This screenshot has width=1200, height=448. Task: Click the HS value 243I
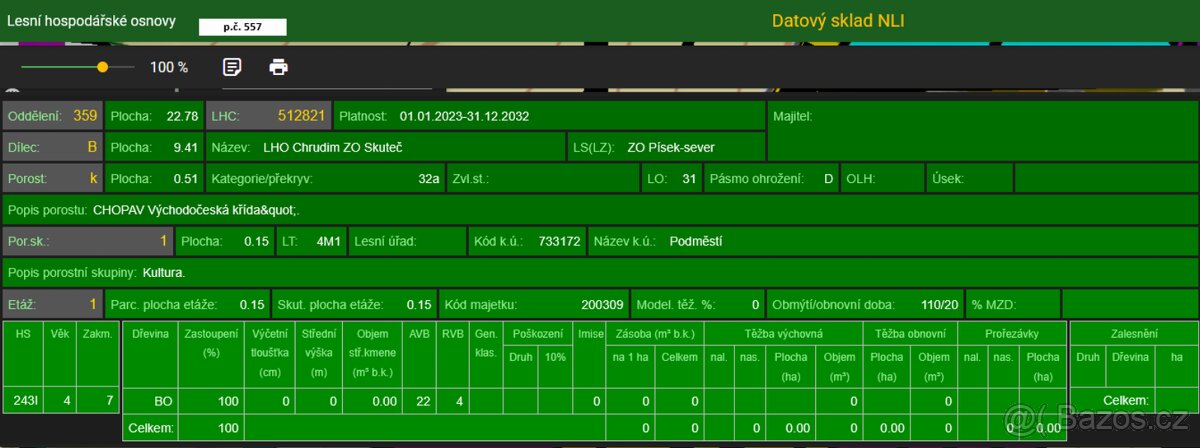click(x=23, y=401)
